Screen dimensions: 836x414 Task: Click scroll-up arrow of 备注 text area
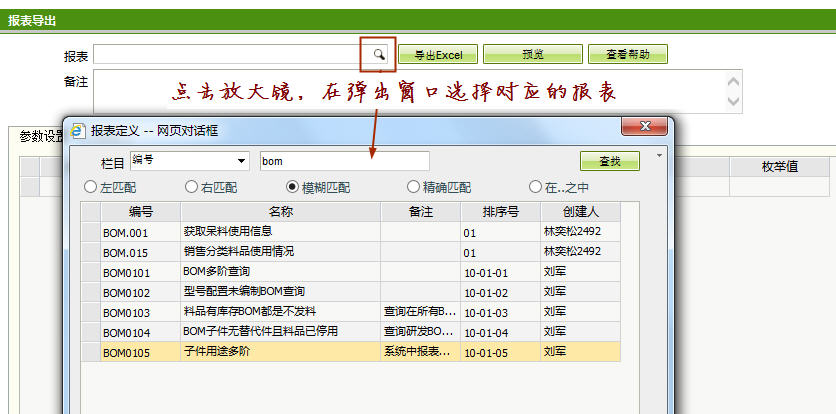pos(734,81)
